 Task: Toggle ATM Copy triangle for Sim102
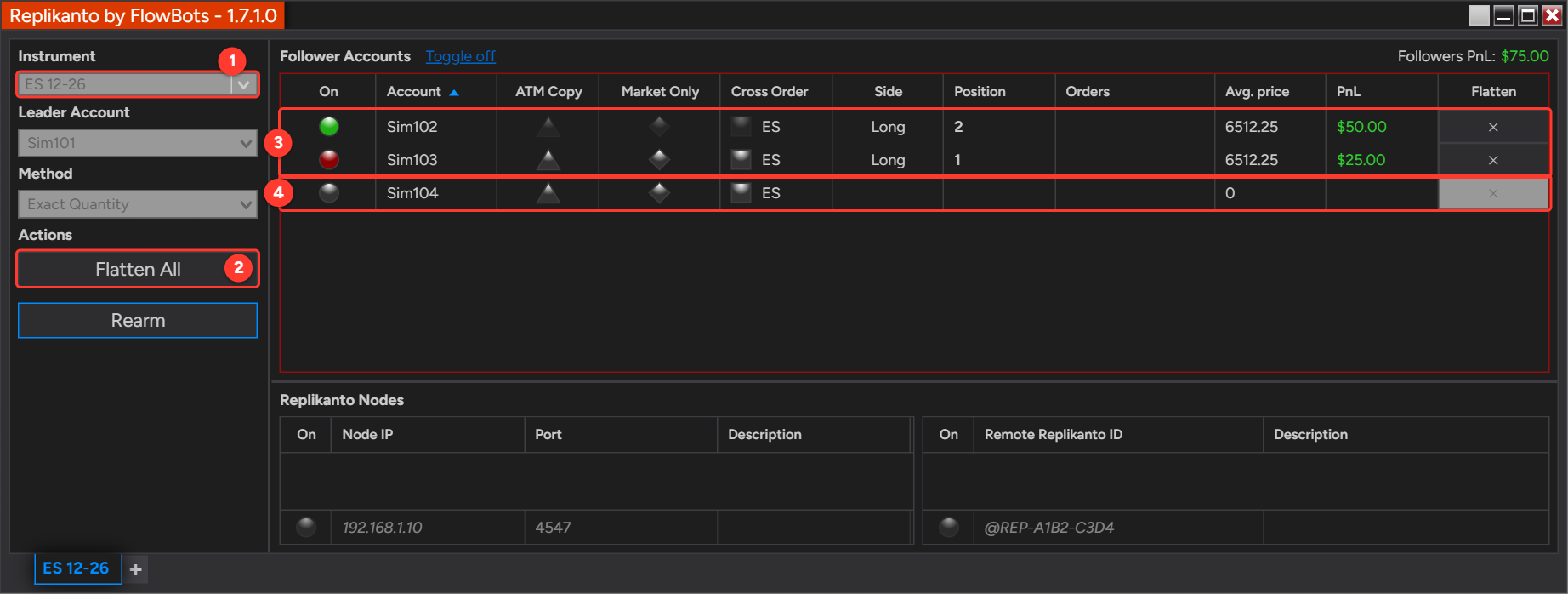(548, 127)
